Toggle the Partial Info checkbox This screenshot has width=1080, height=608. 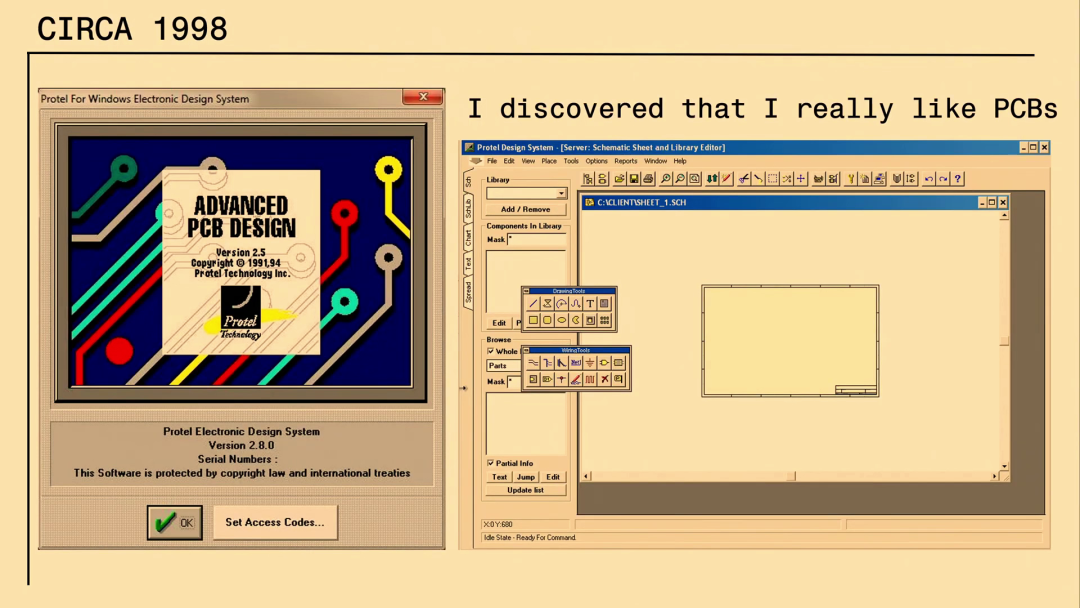(491, 463)
